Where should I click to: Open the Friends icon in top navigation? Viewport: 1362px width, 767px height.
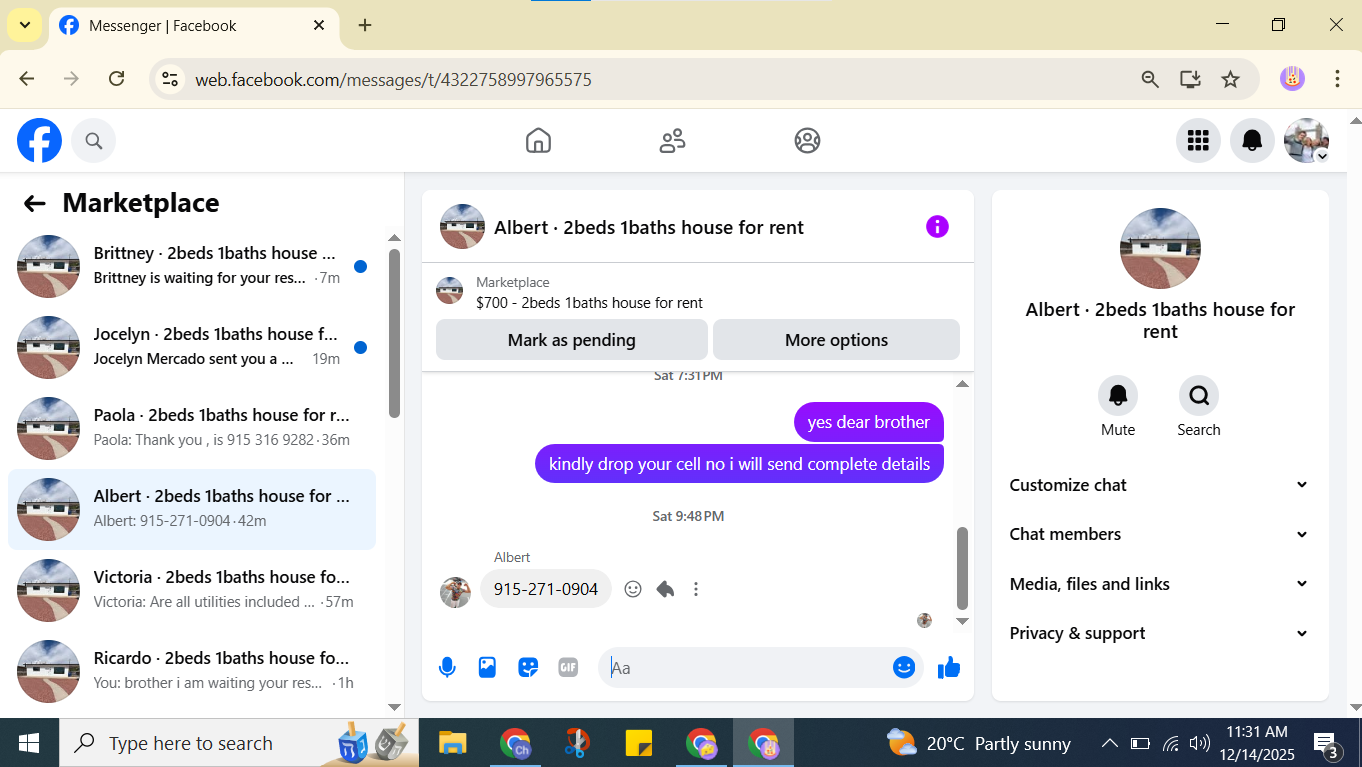tap(673, 141)
